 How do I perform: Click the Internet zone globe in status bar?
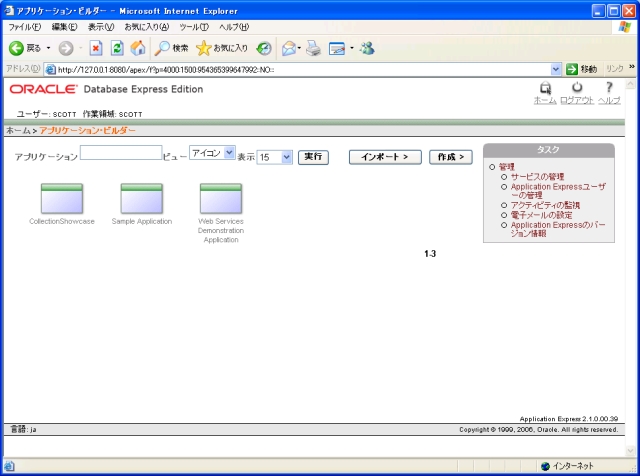(545, 466)
